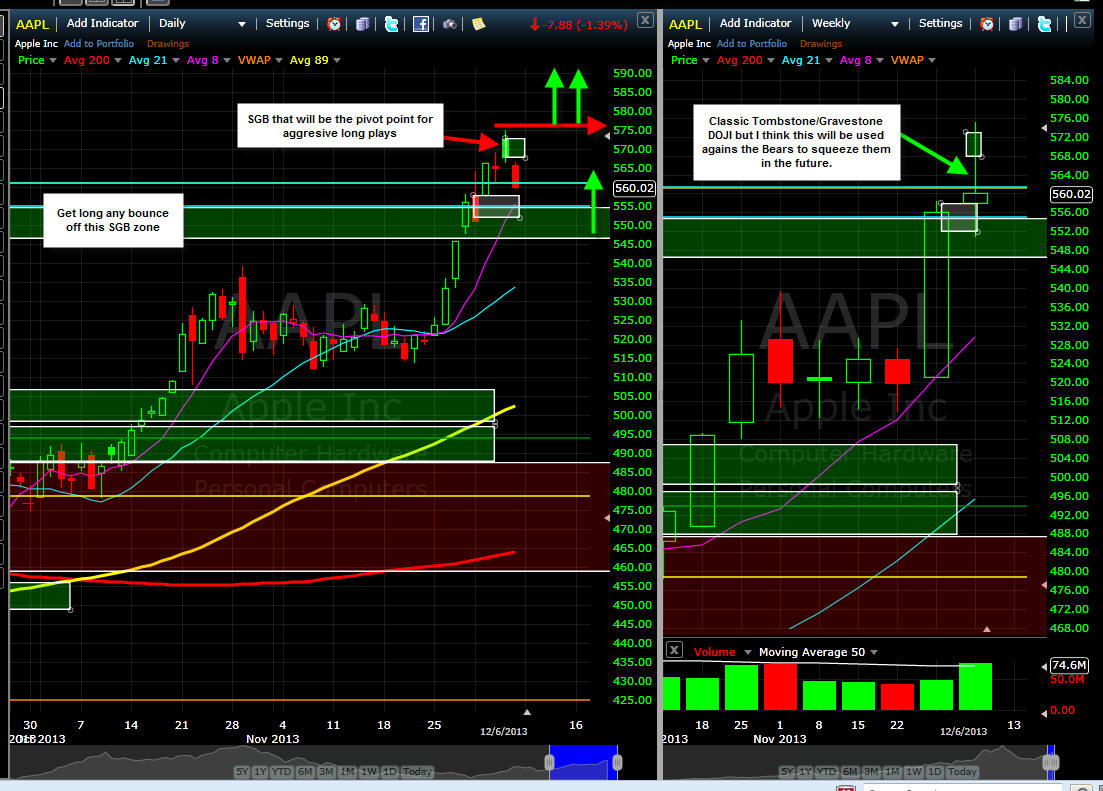This screenshot has width=1103, height=791.
Task: Open price alert clock in Daily chart
Action: (x=334, y=24)
